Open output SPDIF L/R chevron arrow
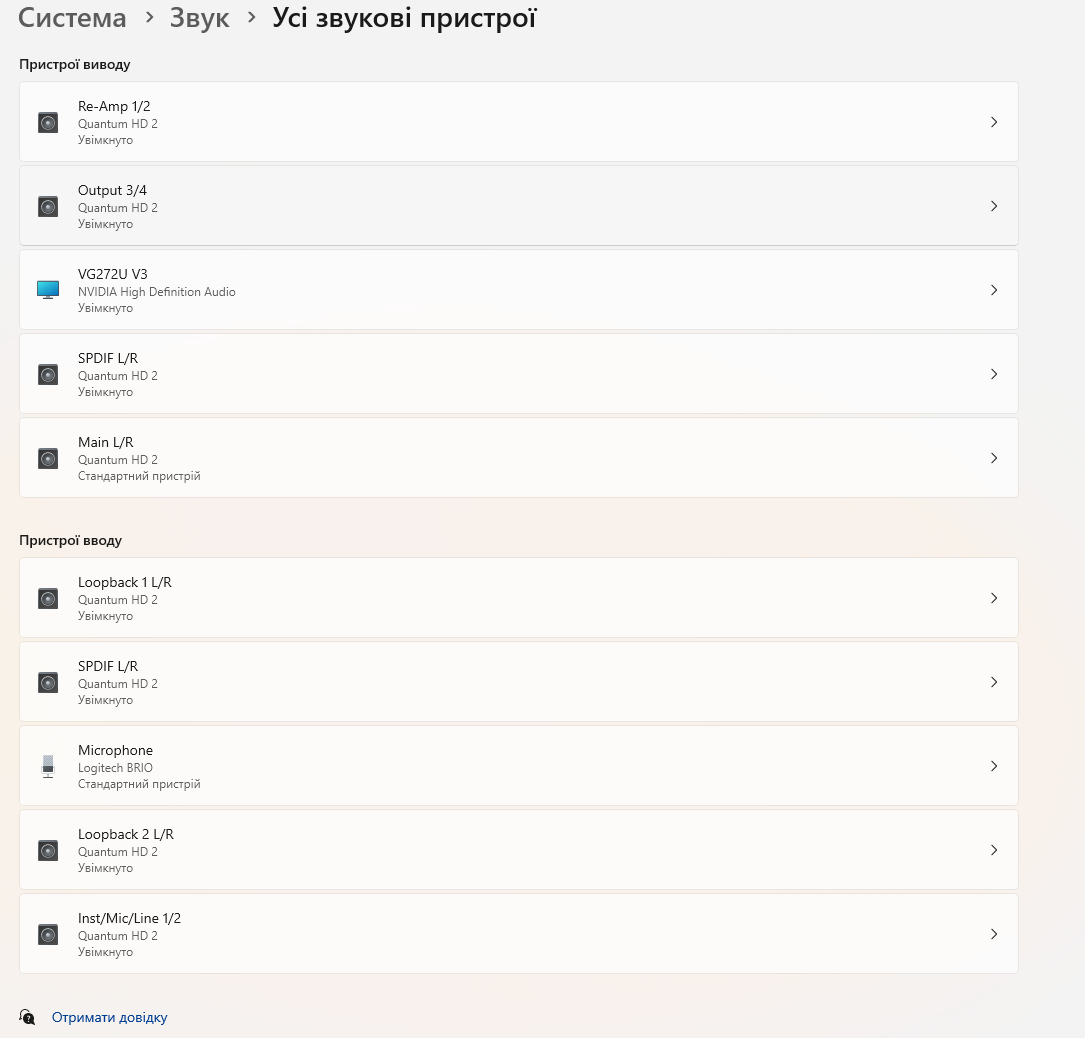This screenshot has height=1038, width=1085. pyautogui.click(x=994, y=374)
